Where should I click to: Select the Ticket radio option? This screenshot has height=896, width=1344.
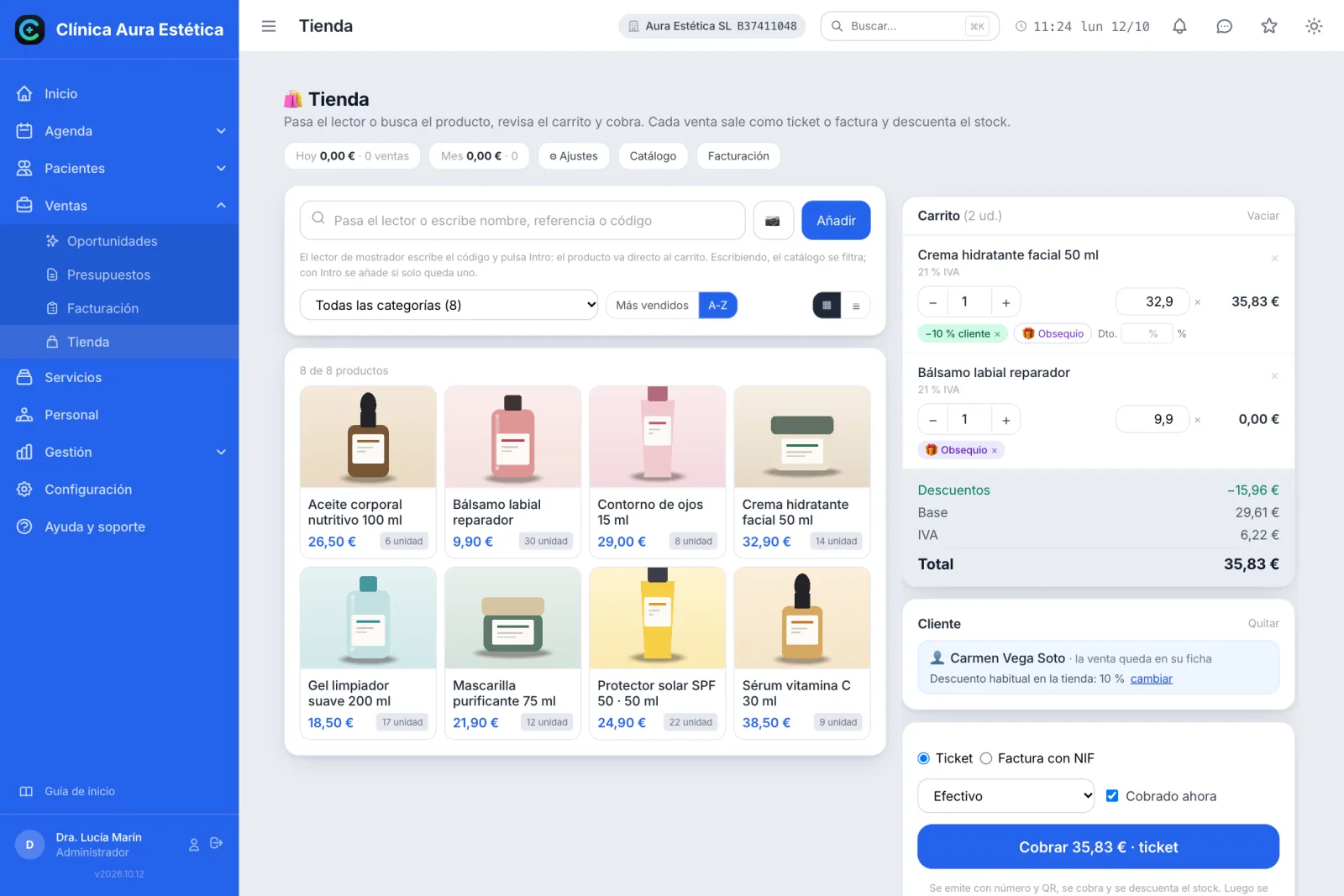click(924, 758)
